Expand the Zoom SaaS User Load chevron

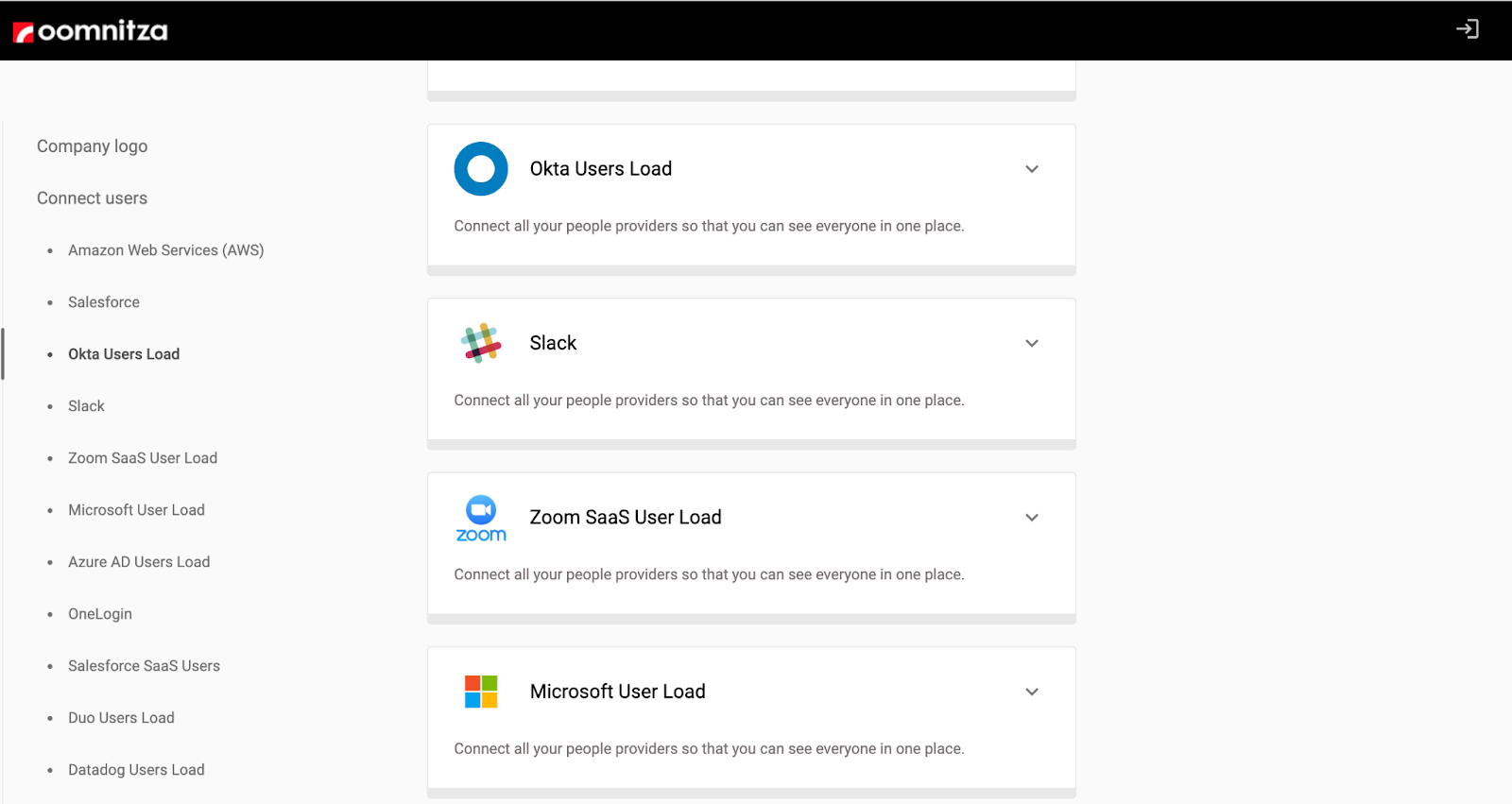pos(1032,518)
